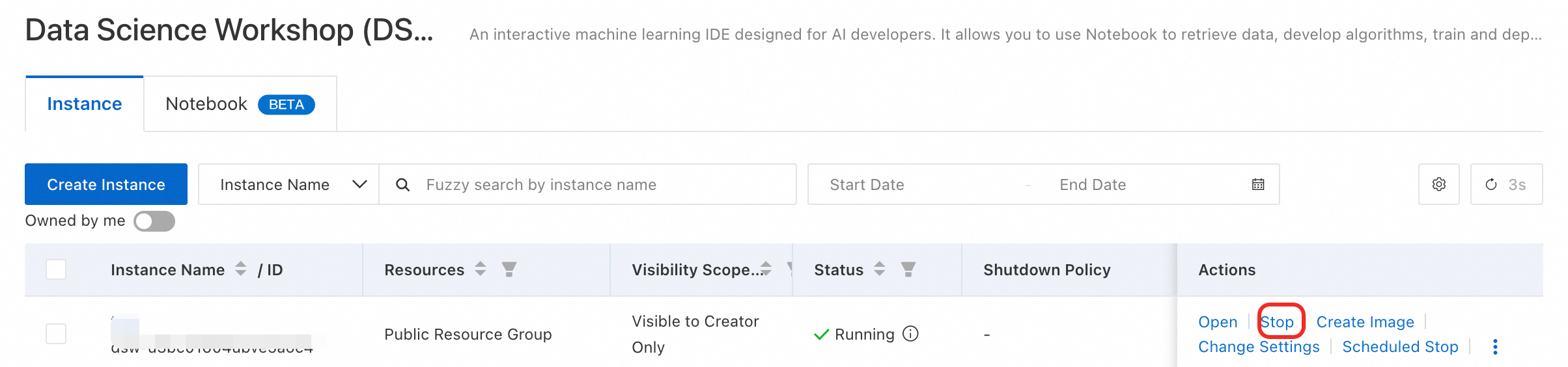Toggle the Owned by me switch
Screen dimensions: 1568x367
[x=154, y=221]
